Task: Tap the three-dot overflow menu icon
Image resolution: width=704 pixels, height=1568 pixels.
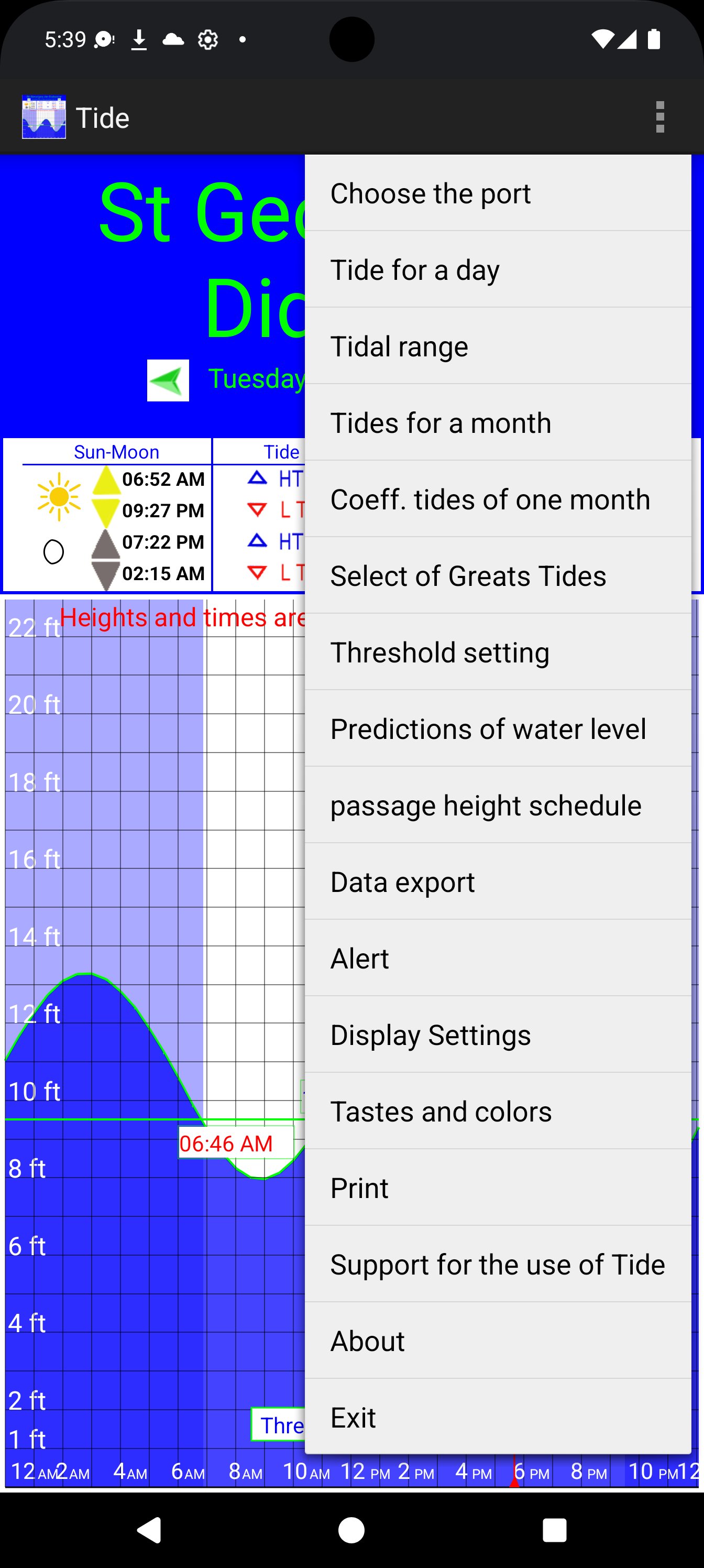Action: point(659,117)
